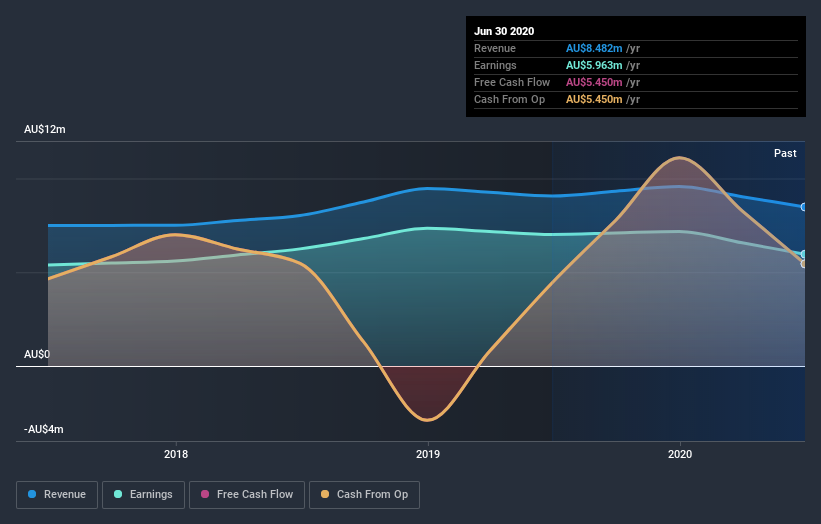The image size is (821, 524).
Task: Click the AU$8.482m revenue value
Action: click(x=594, y=48)
